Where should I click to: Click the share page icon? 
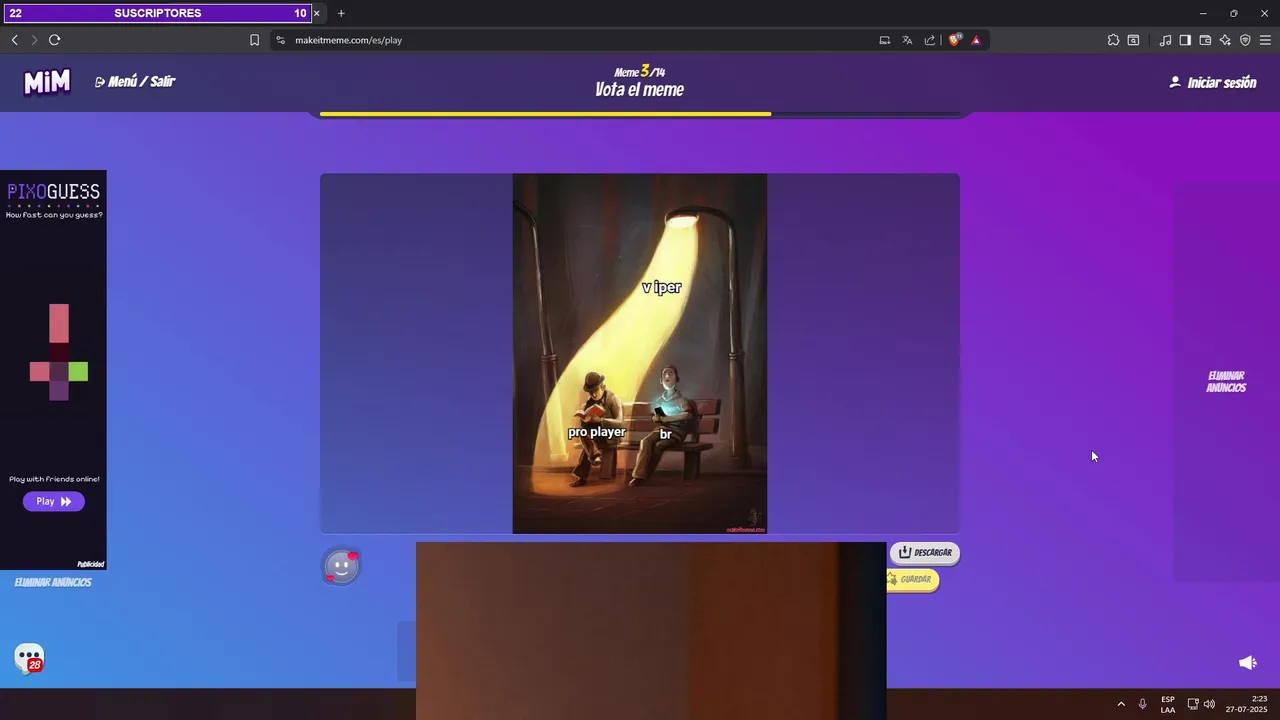pos(930,40)
